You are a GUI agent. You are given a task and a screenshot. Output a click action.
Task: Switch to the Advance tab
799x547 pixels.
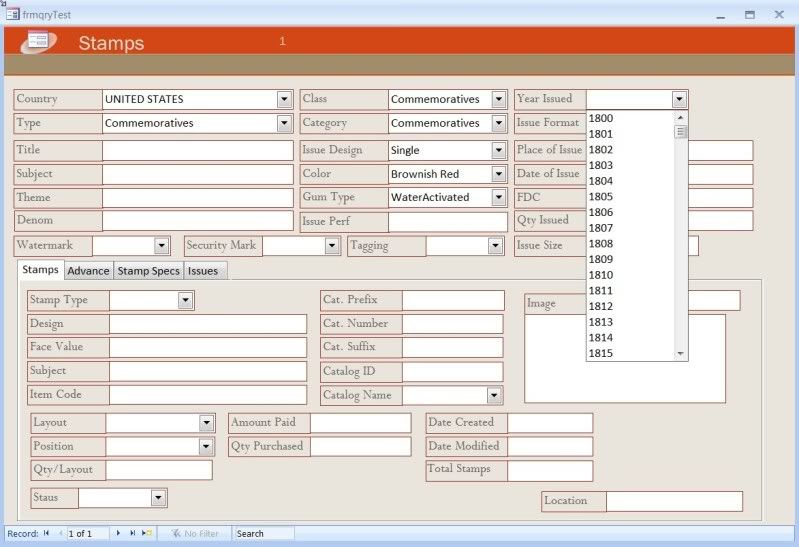tap(88, 271)
